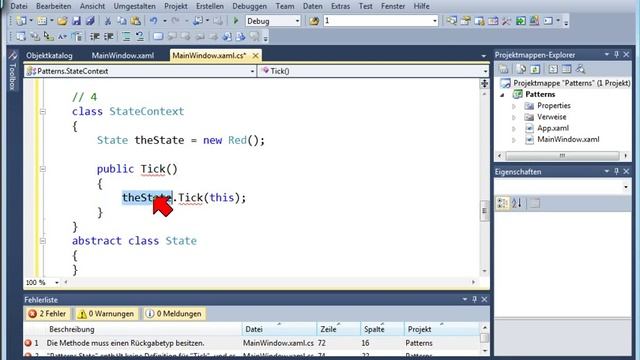Save the current file with floppy icon

76,21
